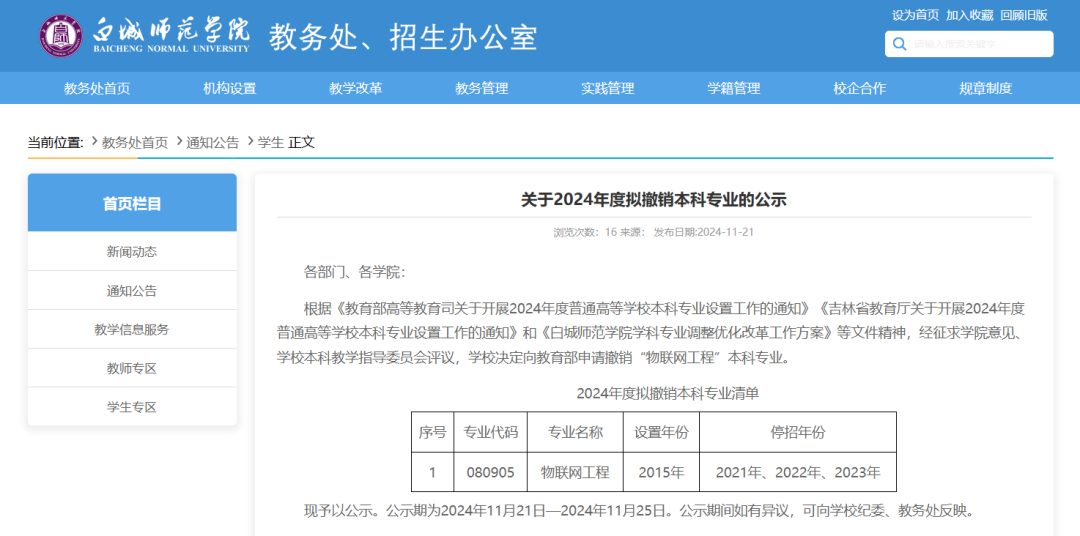Open 实践管理 menu item
This screenshot has width=1080, height=536.
pos(608,88)
